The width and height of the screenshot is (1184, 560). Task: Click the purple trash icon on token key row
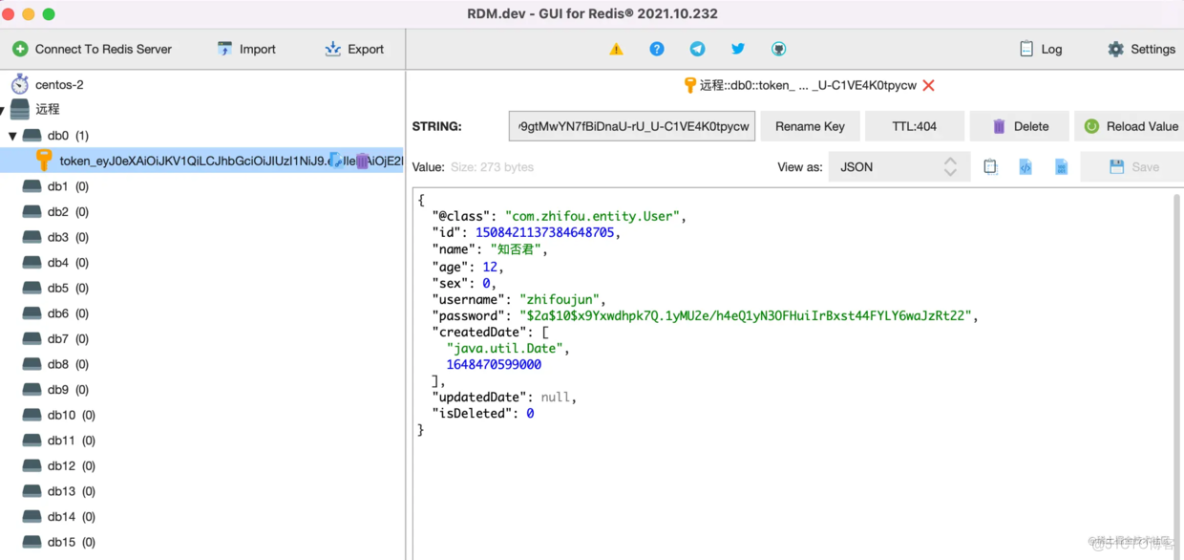pyautogui.click(x=362, y=160)
